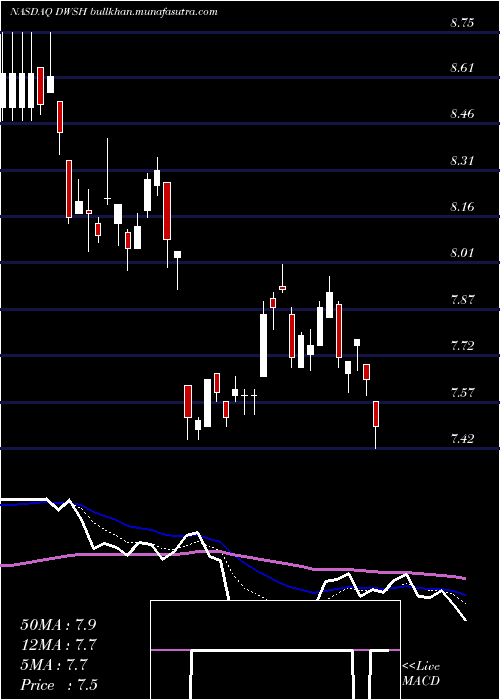This screenshot has width=500, height=700.
Task: Select the 8.31 price axis label
Action: point(462,160)
